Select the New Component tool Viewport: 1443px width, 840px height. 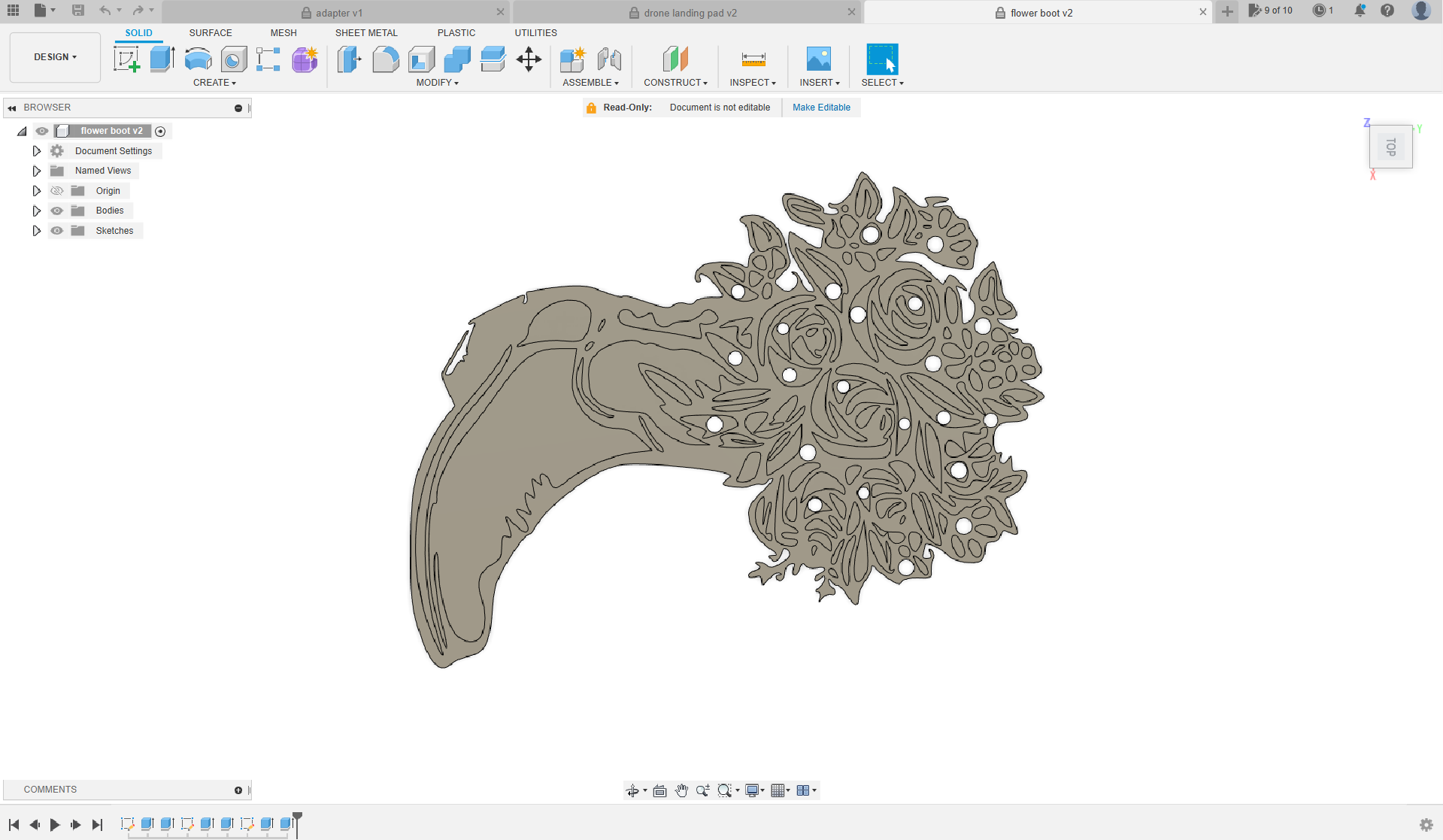click(573, 59)
